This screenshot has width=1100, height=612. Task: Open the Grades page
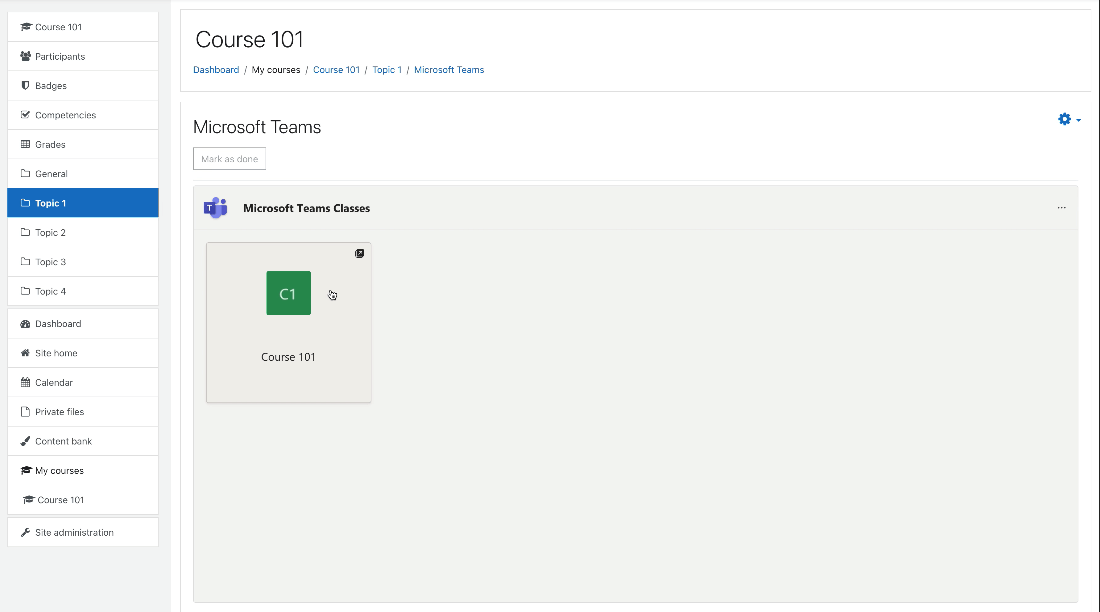click(x=83, y=145)
